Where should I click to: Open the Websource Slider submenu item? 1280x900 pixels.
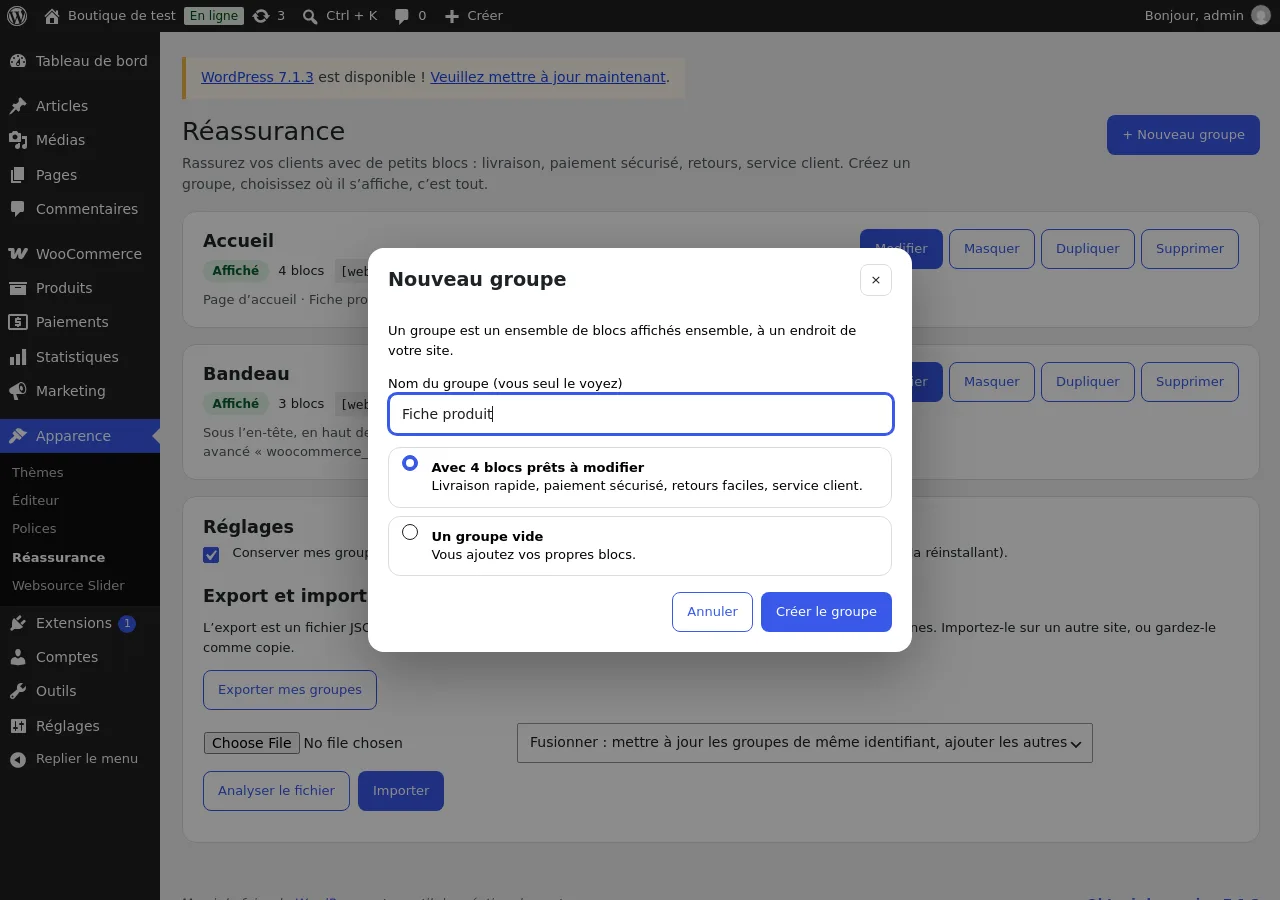tap(68, 585)
